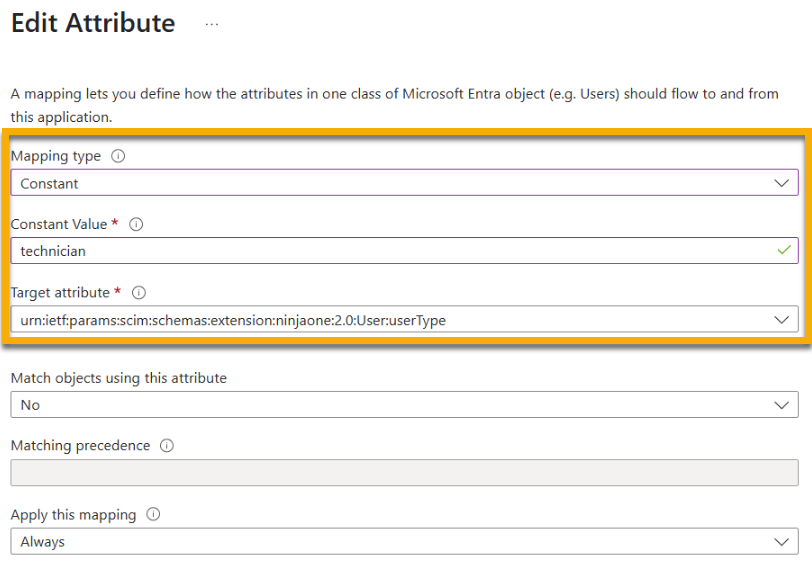Click the Matching precedence info icon
Viewport: 812px width, 563px height.
point(167,446)
